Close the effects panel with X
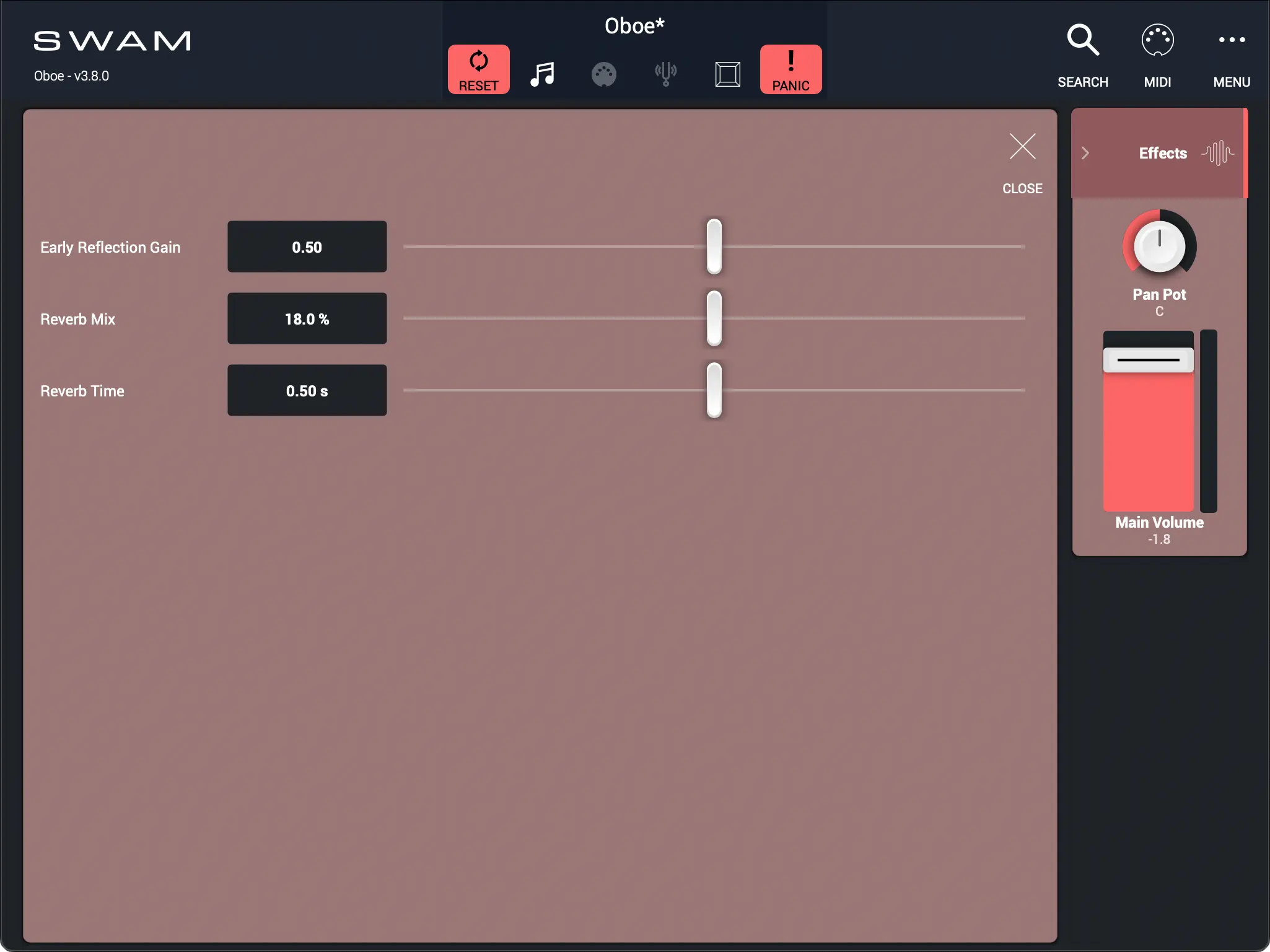 pos(1022,147)
